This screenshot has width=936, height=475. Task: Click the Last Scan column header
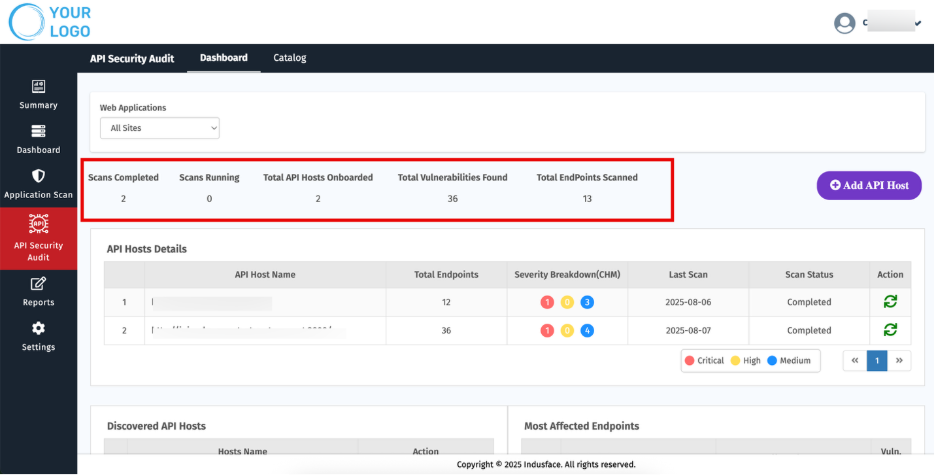click(688, 274)
